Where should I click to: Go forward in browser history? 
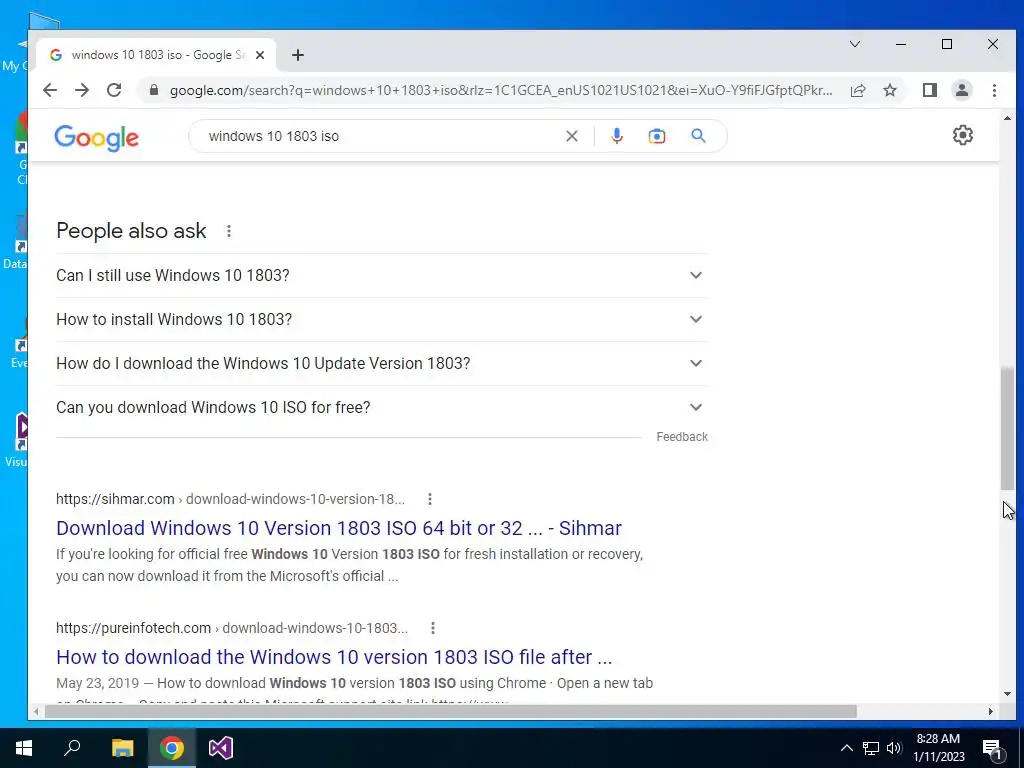[82, 90]
